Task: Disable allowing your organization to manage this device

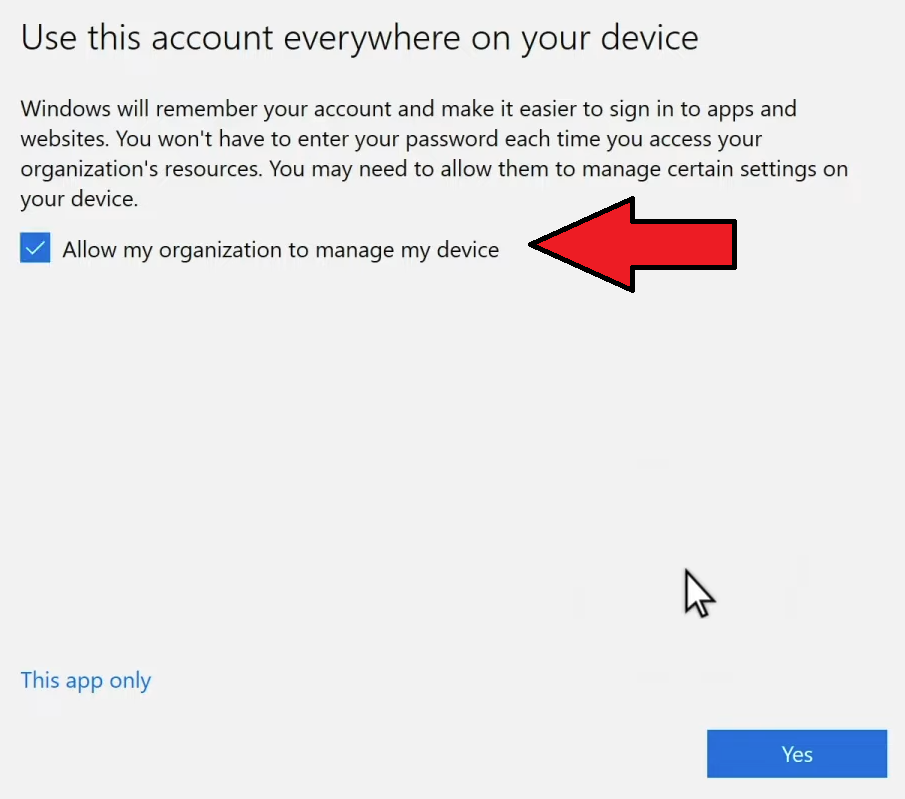Action: pos(35,247)
